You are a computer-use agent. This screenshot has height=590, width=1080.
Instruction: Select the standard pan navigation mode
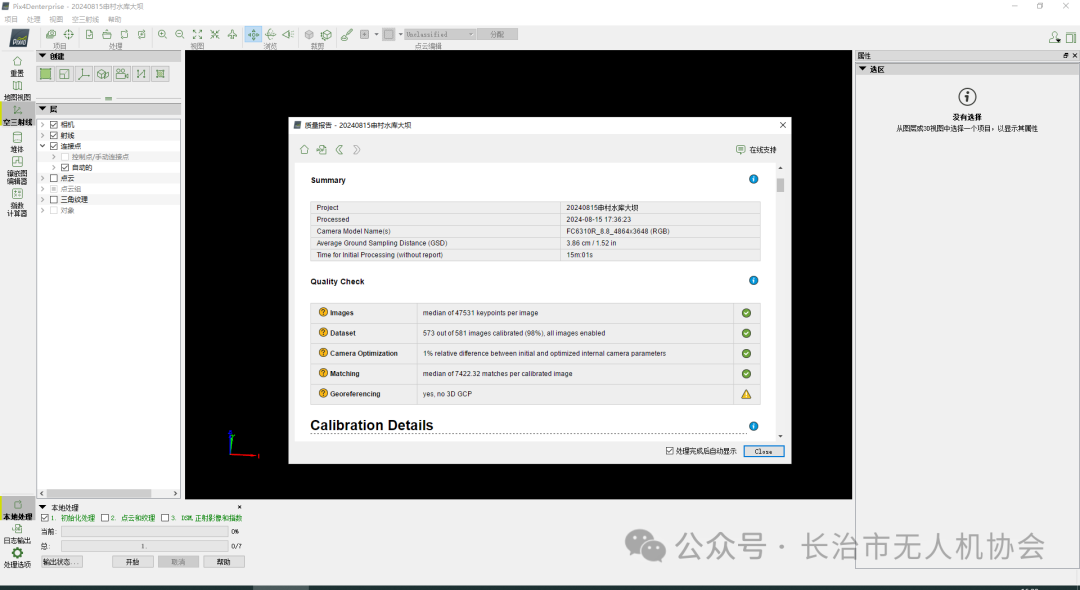coord(253,34)
